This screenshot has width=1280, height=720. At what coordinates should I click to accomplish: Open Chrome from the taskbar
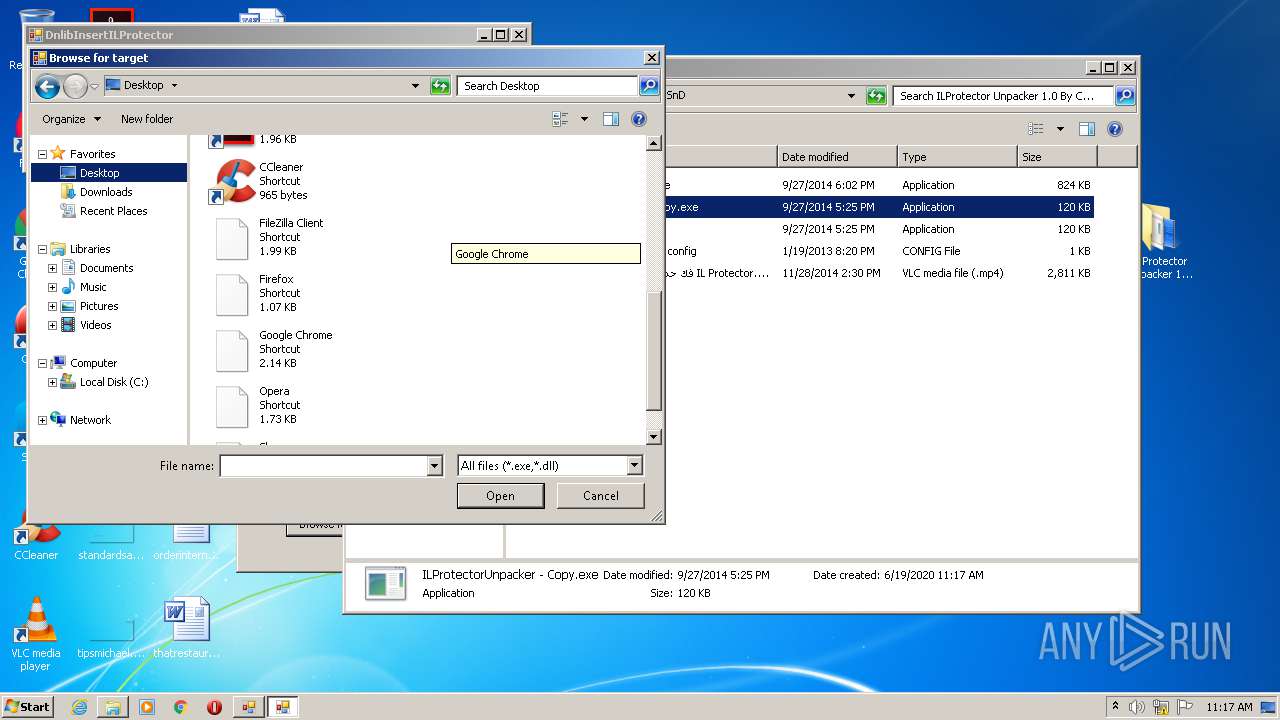181,707
